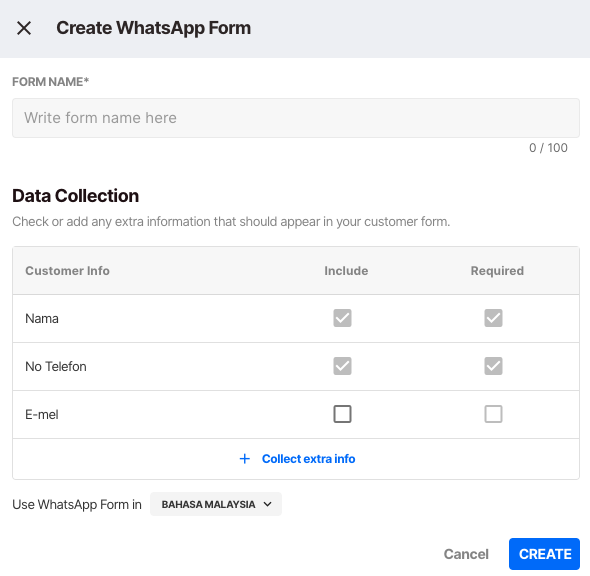Toggle Required checkbox for Nama
This screenshot has height=576, width=590.
tap(493, 318)
